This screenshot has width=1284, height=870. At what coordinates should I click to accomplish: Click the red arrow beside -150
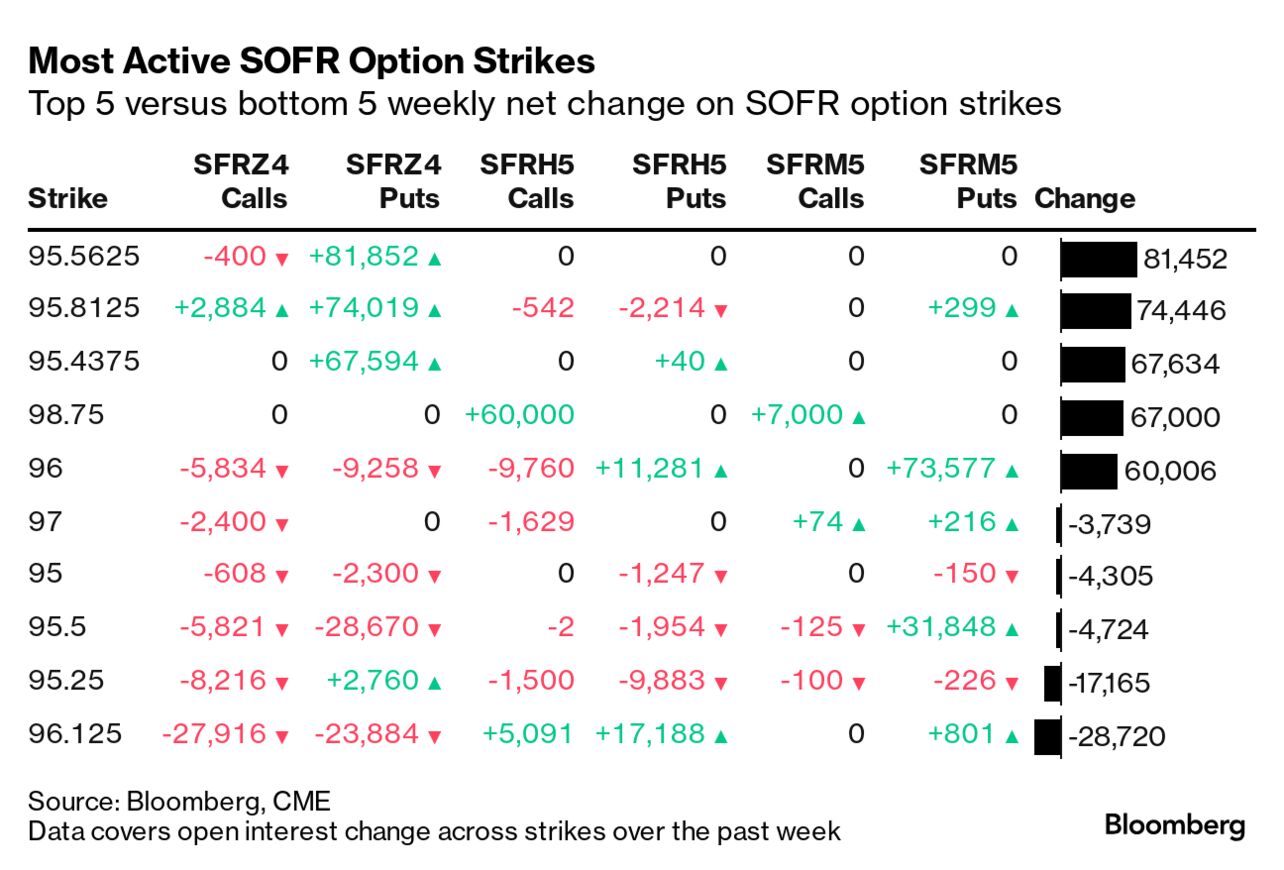pos(1011,576)
